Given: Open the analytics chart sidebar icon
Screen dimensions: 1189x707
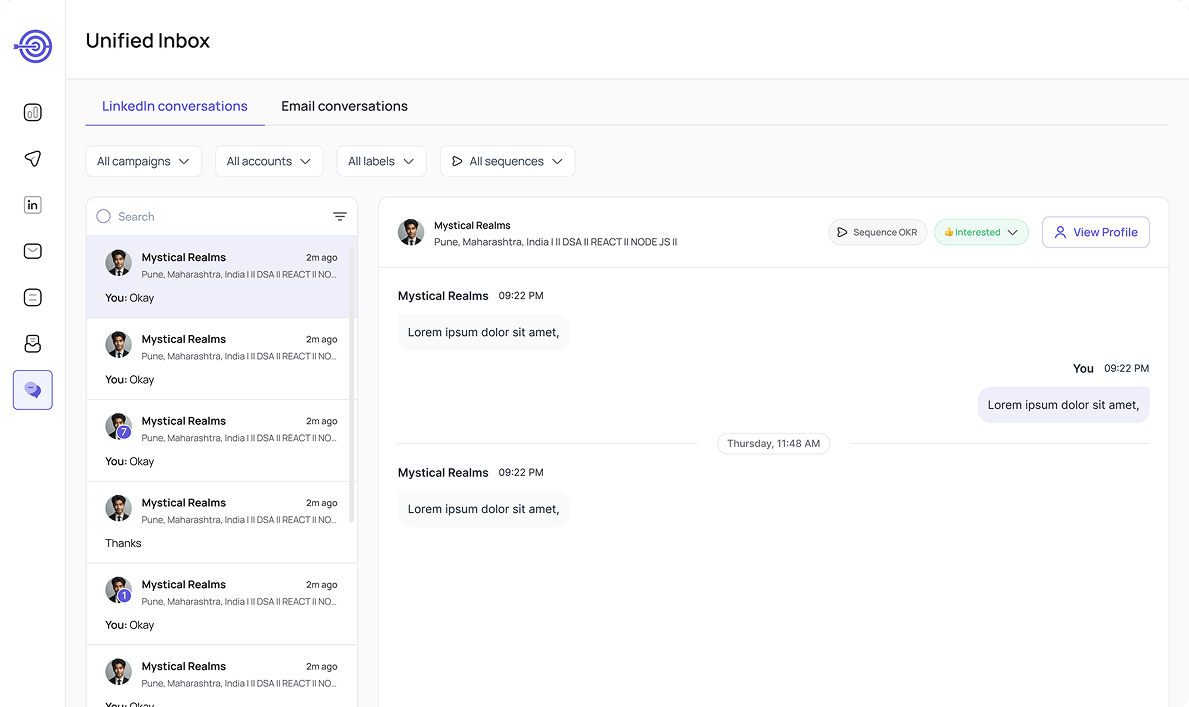Looking at the screenshot, I should pyautogui.click(x=33, y=112).
